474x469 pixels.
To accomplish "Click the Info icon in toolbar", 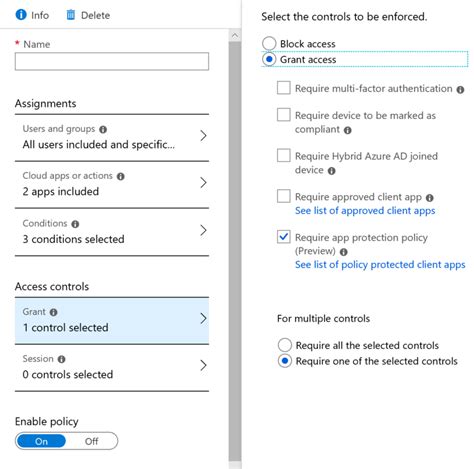I will (x=21, y=15).
